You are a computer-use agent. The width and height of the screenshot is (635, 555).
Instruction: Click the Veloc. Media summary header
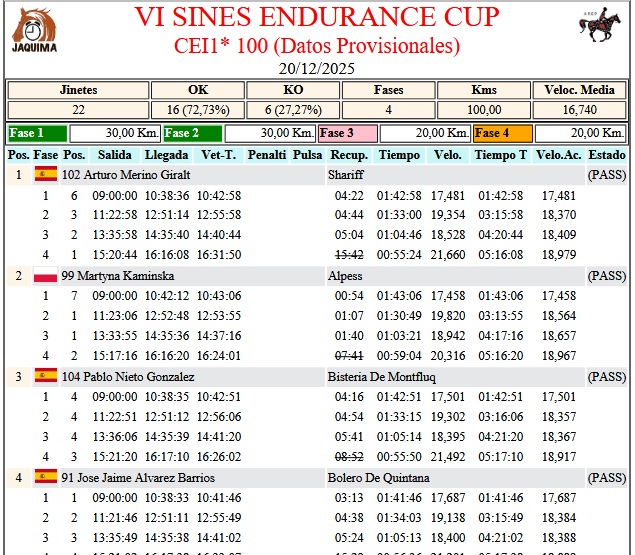[580, 90]
